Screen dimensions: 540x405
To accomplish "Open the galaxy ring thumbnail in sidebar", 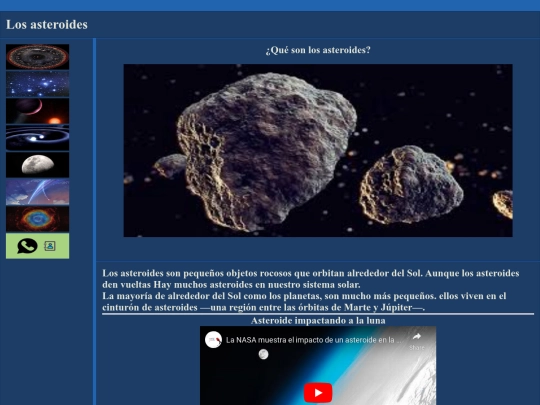I will (x=38, y=57).
